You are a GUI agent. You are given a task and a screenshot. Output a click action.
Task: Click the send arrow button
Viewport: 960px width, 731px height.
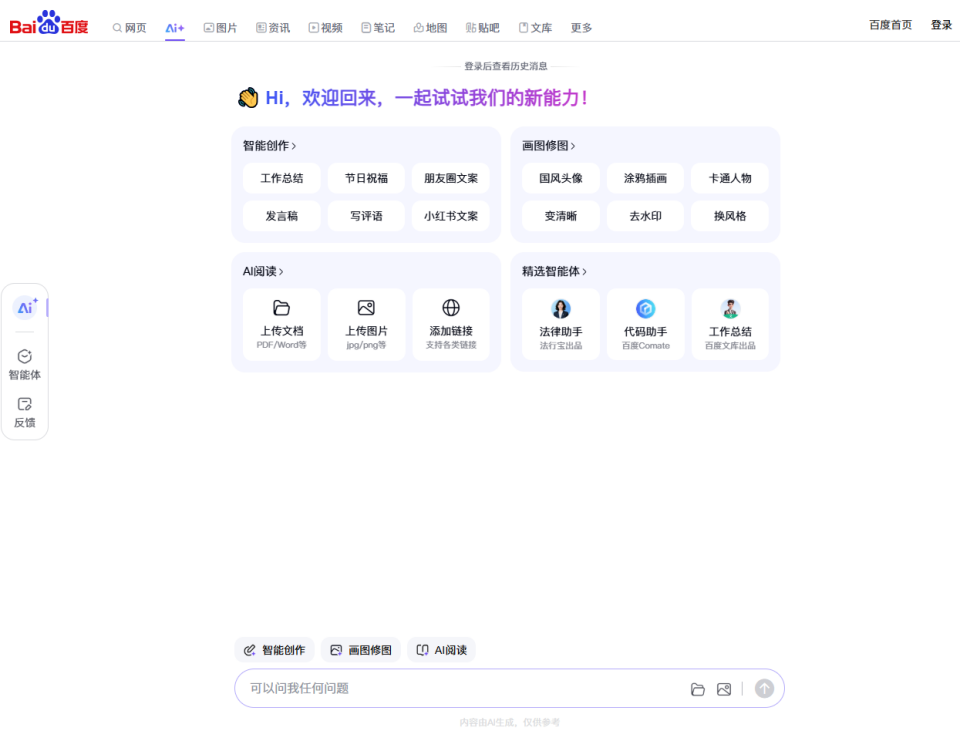[x=764, y=689]
